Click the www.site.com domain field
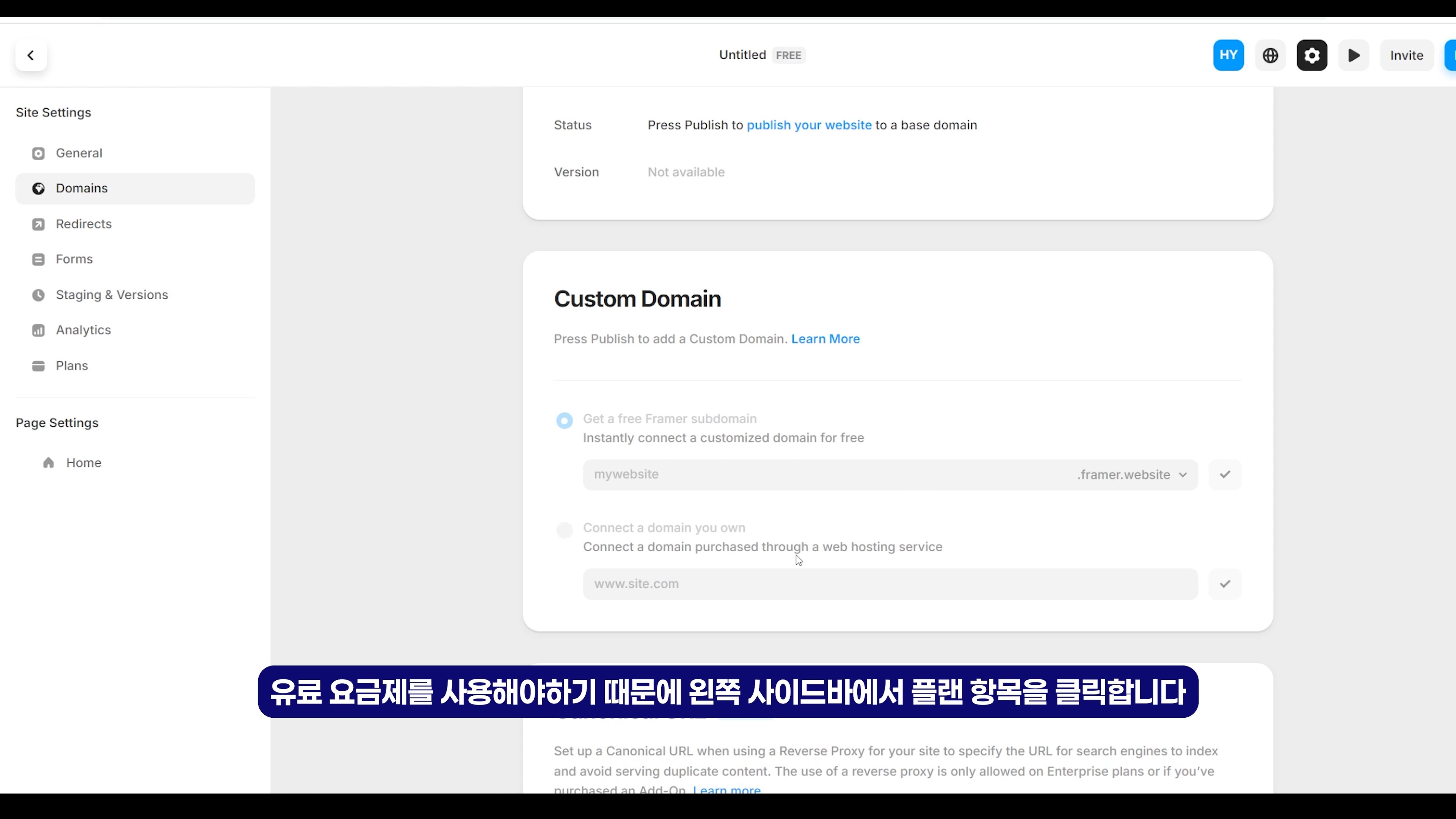This screenshot has height=819, width=1456. pos(890,584)
